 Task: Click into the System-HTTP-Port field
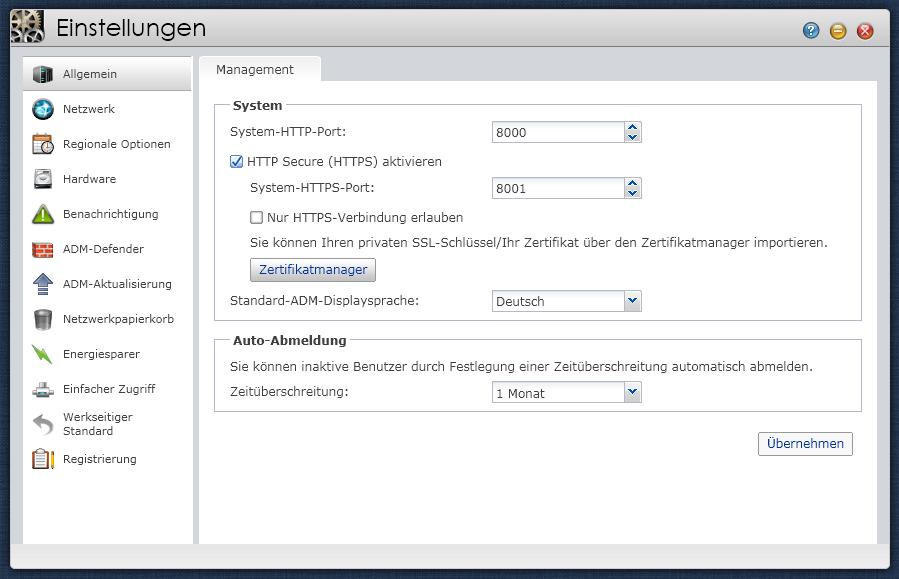click(558, 132)
